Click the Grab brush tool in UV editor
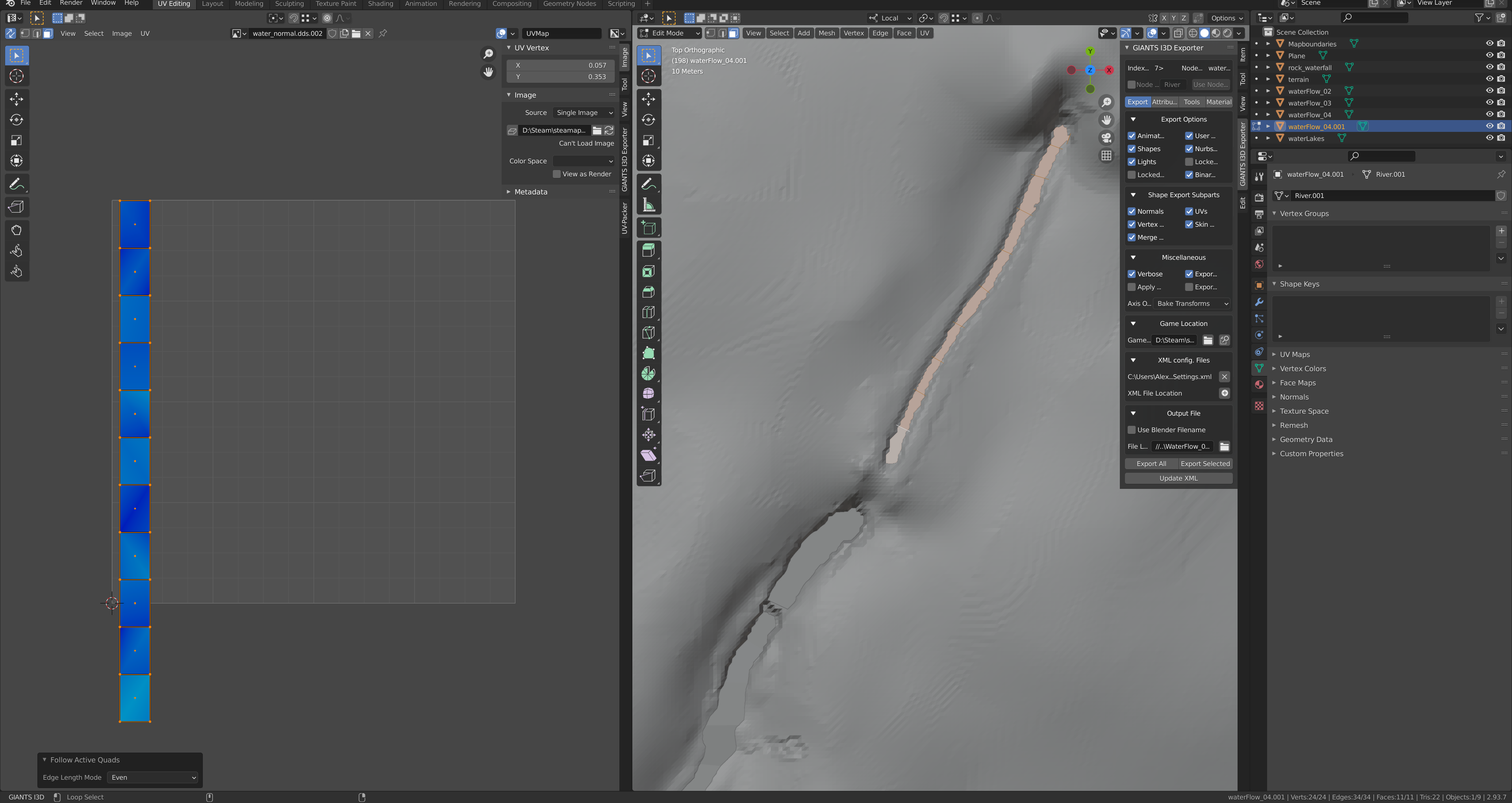Screen dimensions: 1512x803 (x=17, y=230)
